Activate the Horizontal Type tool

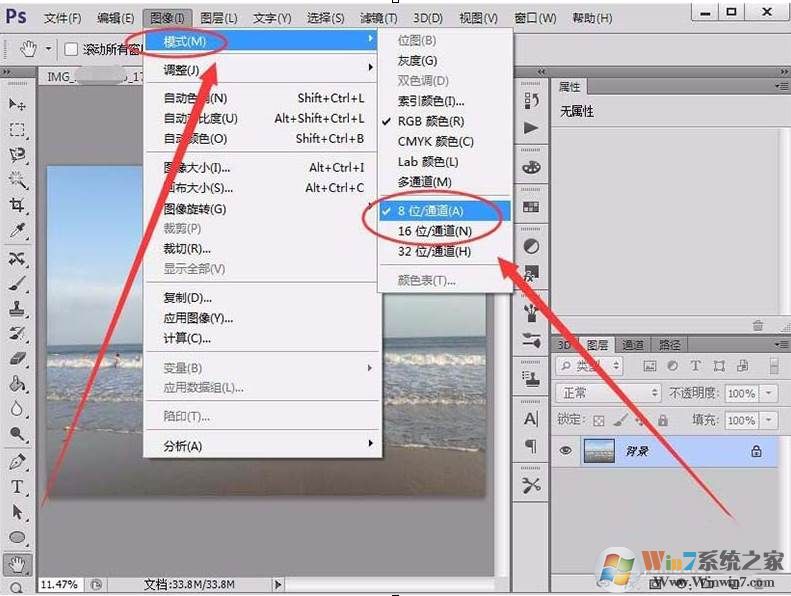[17, 487]
